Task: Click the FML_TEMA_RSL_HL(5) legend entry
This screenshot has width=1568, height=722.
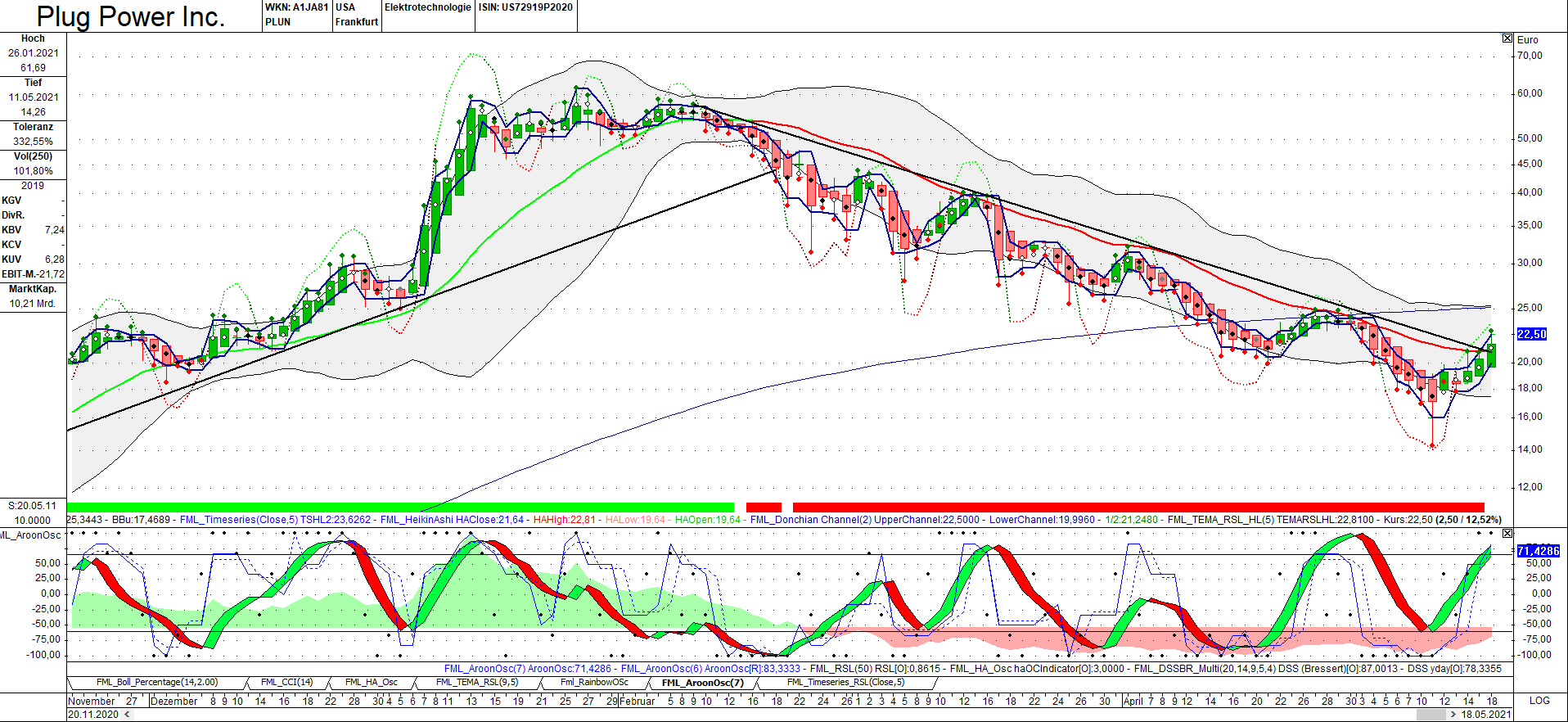Action: coord(1271,520)
